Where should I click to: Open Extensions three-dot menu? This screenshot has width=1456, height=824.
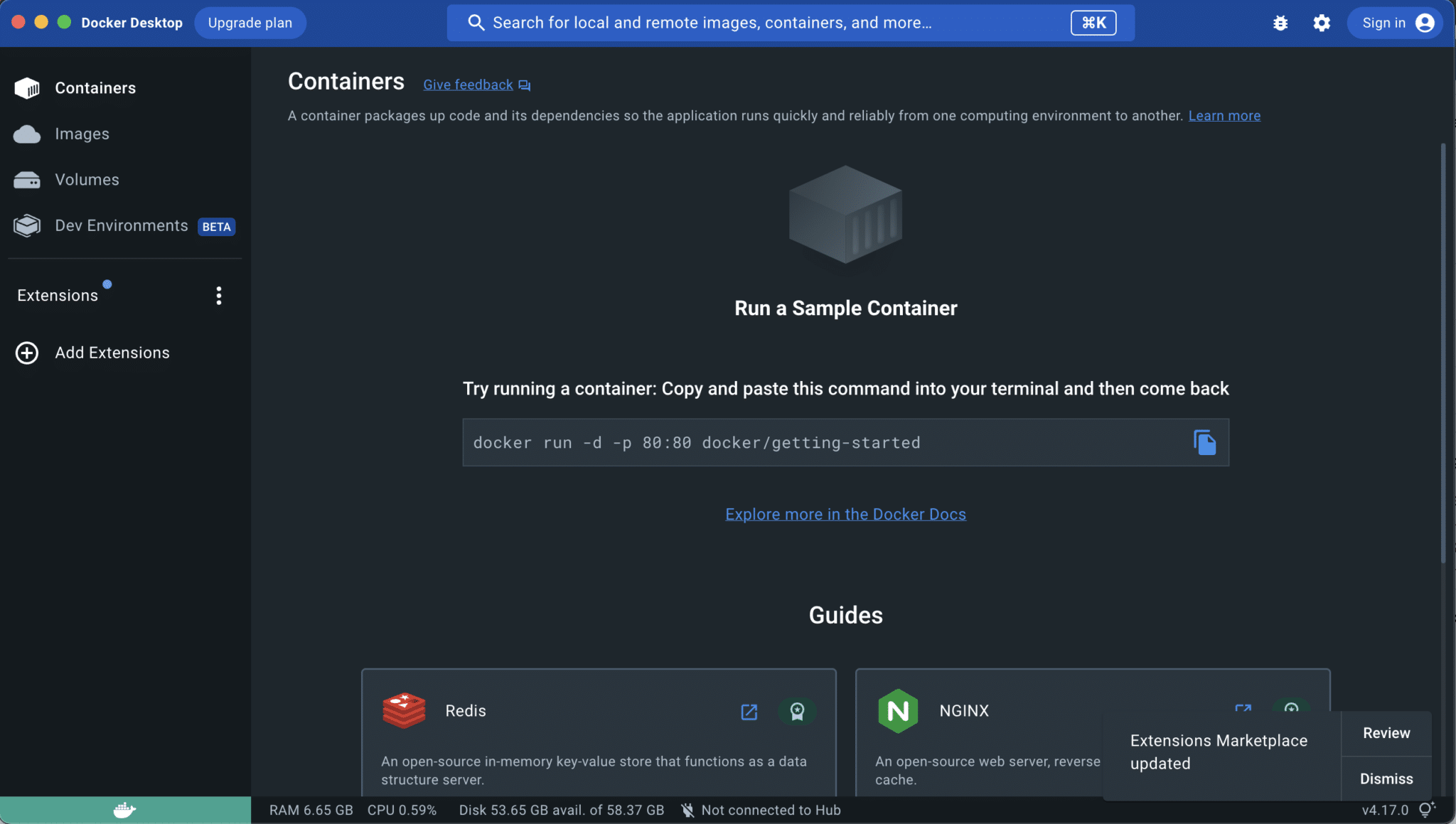coord(219,296)
